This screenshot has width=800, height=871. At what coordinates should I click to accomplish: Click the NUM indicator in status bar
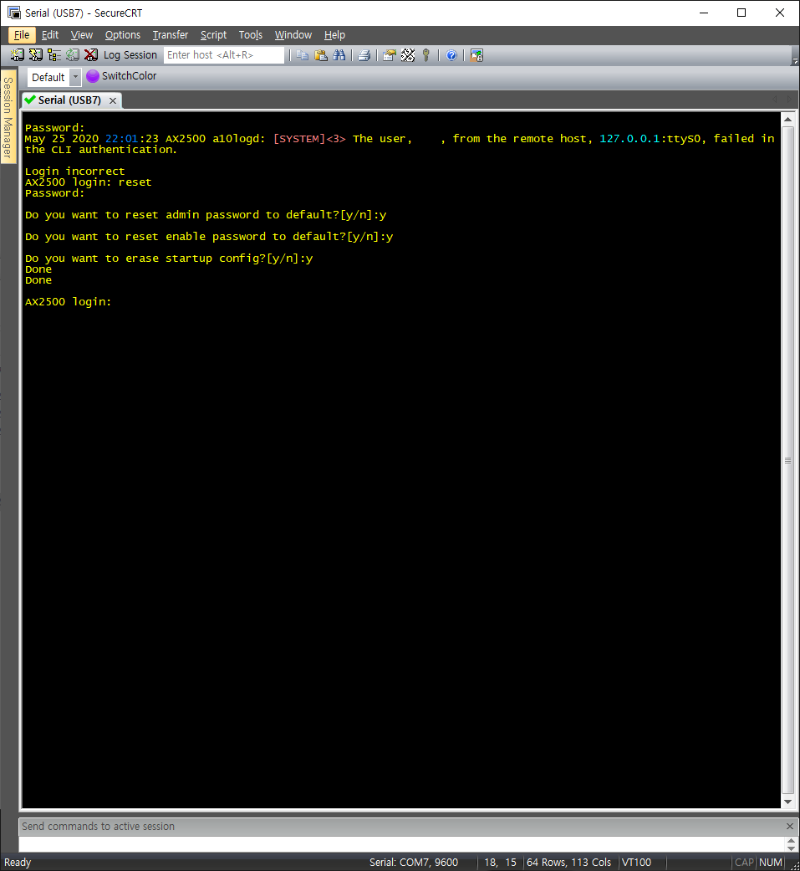(771, 862)
